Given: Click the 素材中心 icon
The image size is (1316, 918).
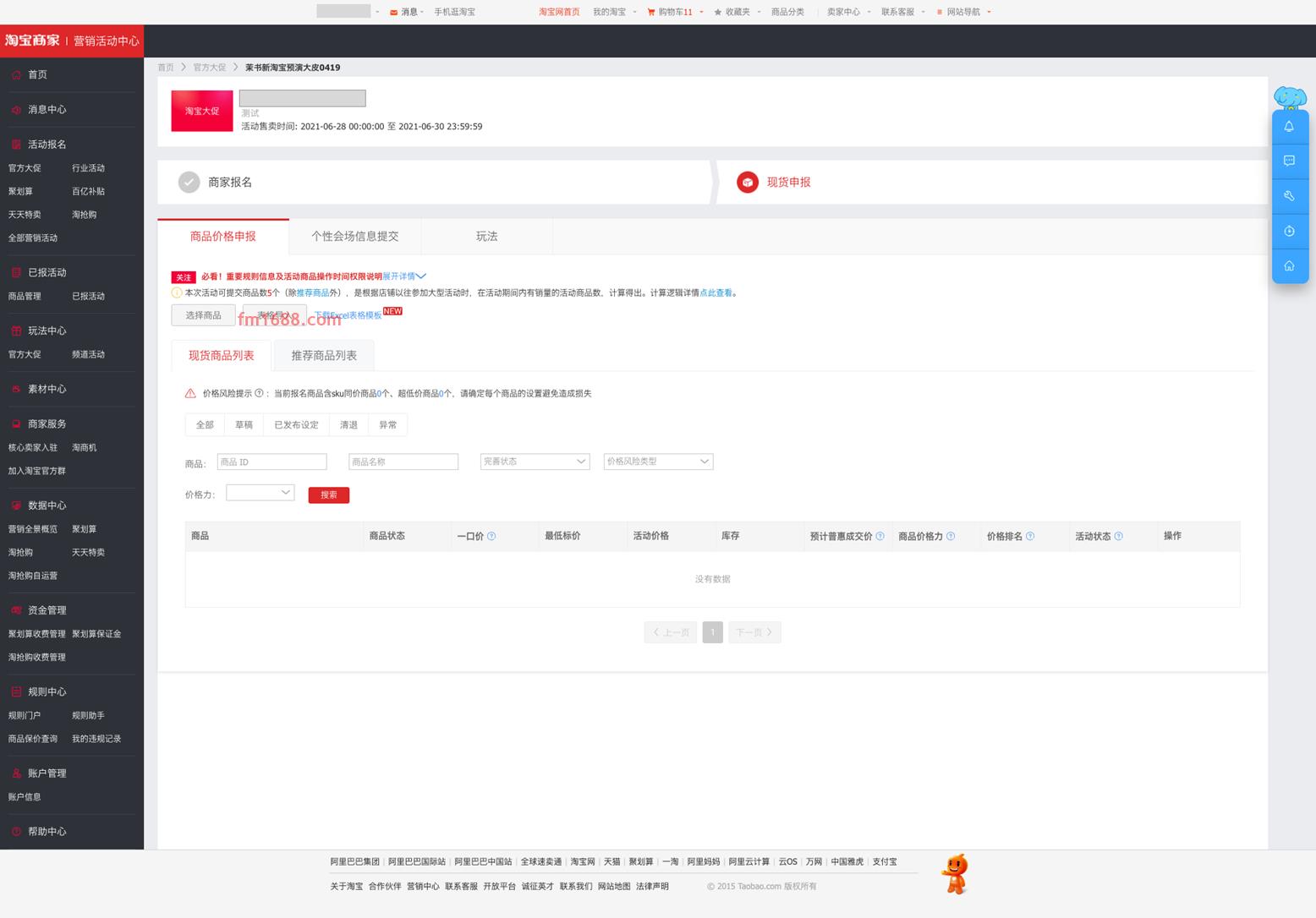Looking at the screenshot, I should tap(16, 390).
